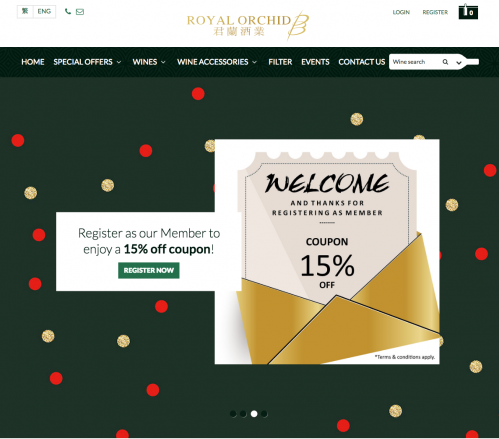The image size is (499, 439).
Task: Click the Login link
Action: coord(401,12)
